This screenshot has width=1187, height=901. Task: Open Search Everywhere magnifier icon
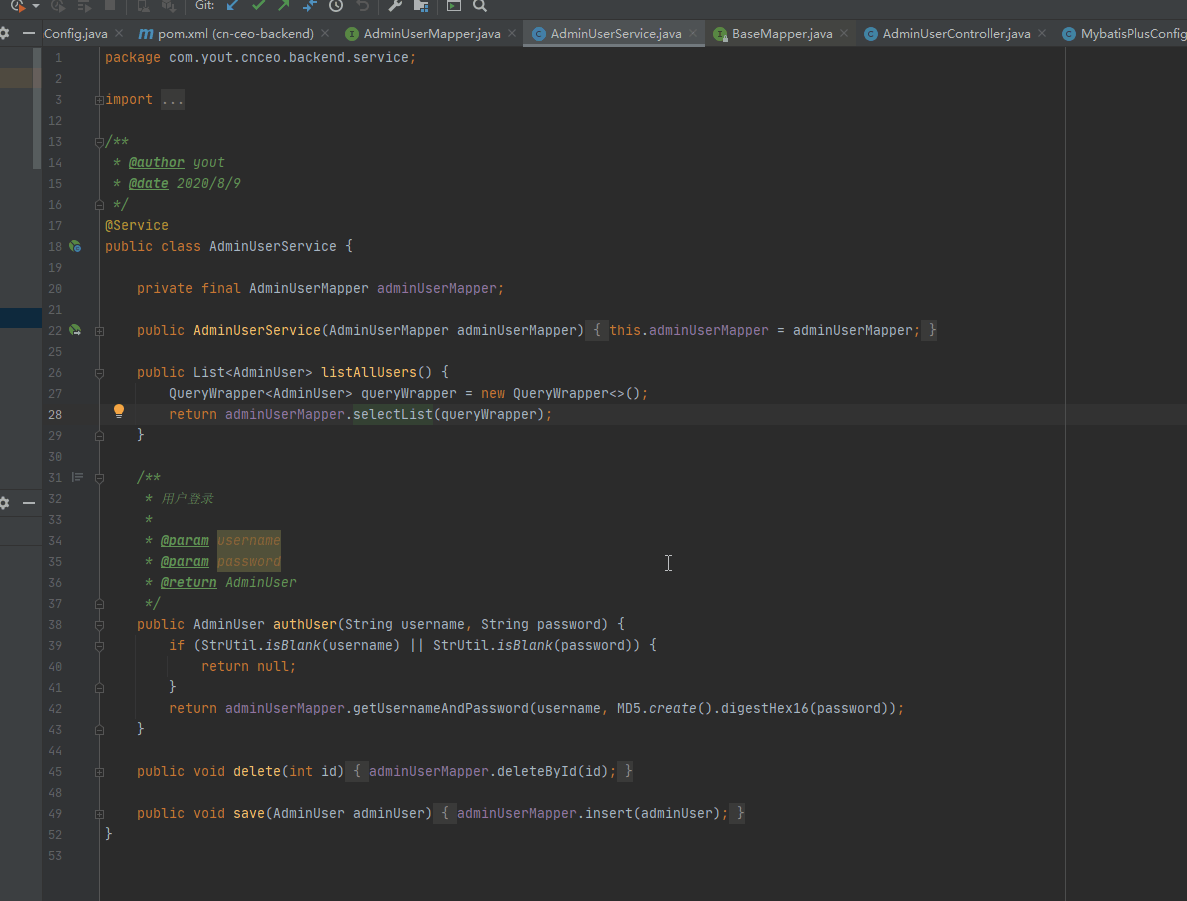tap(480, 5)
